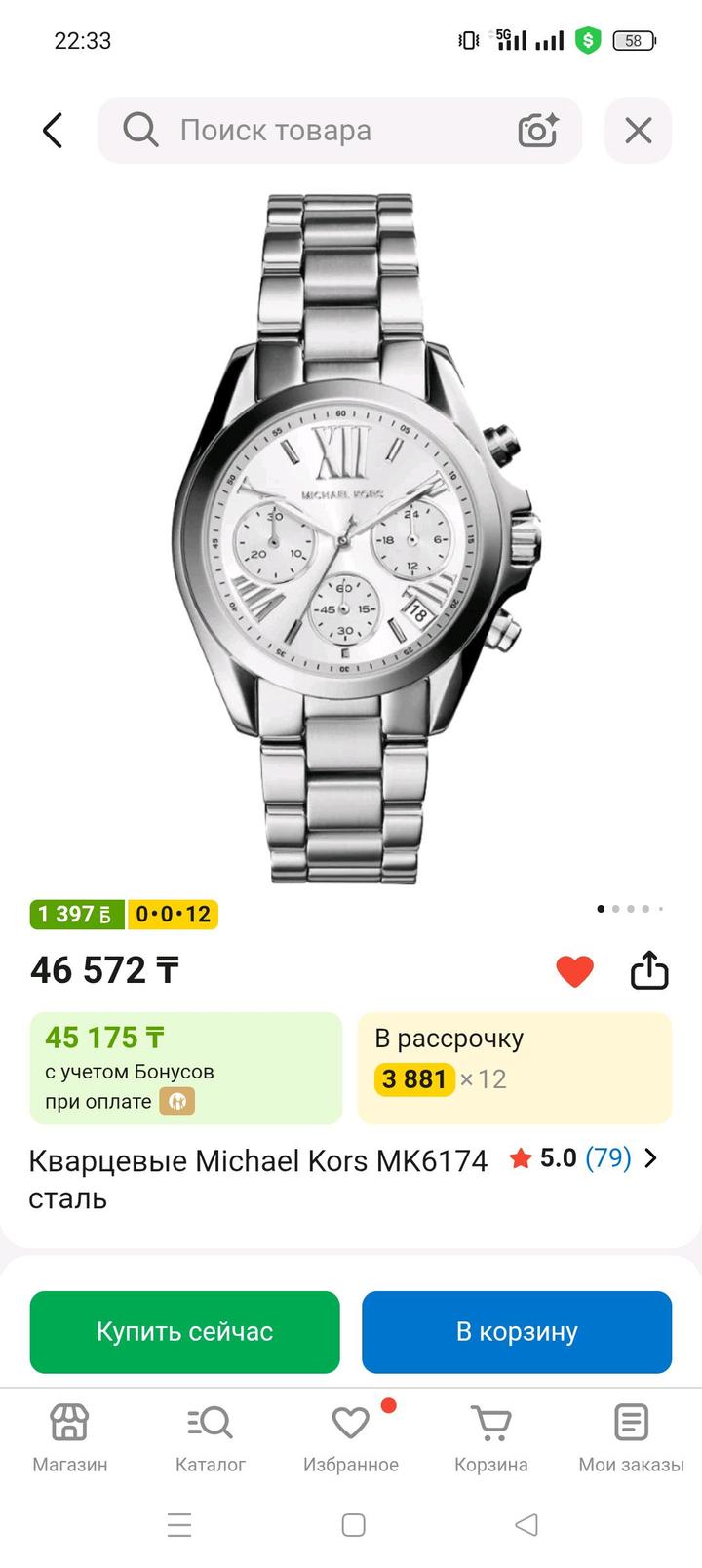This screenshot has height=1568, width=702.
Task: Share the product via share icon
Action: [649, 970]
